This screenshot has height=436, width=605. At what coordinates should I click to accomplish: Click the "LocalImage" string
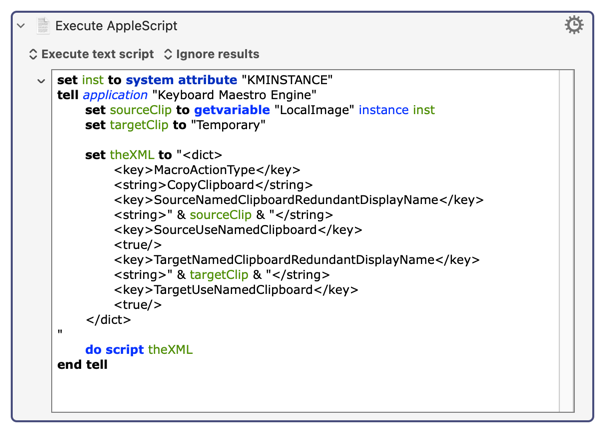314,110
